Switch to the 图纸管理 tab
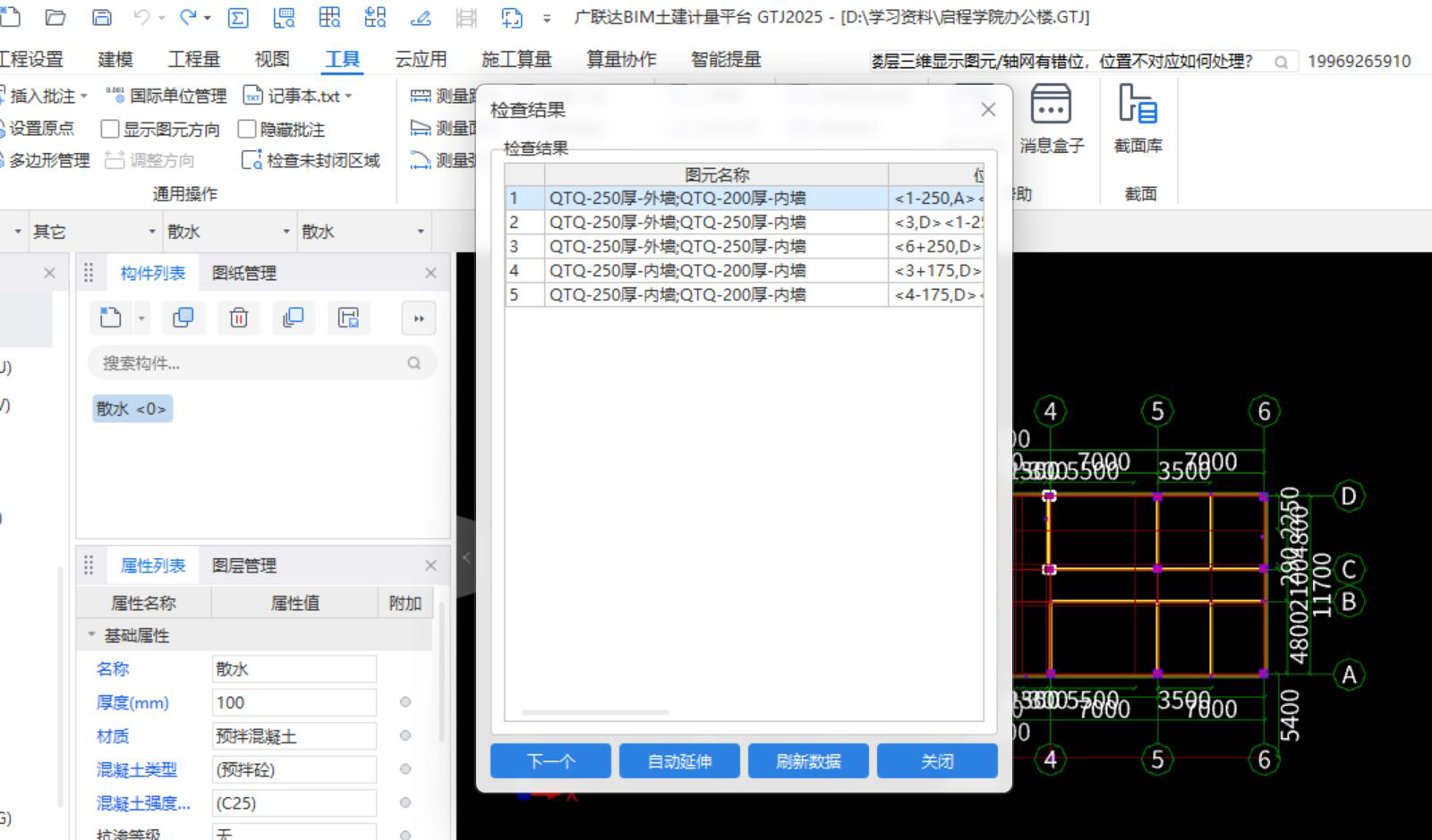This screenshot has width=1432, height=840. 244,273
